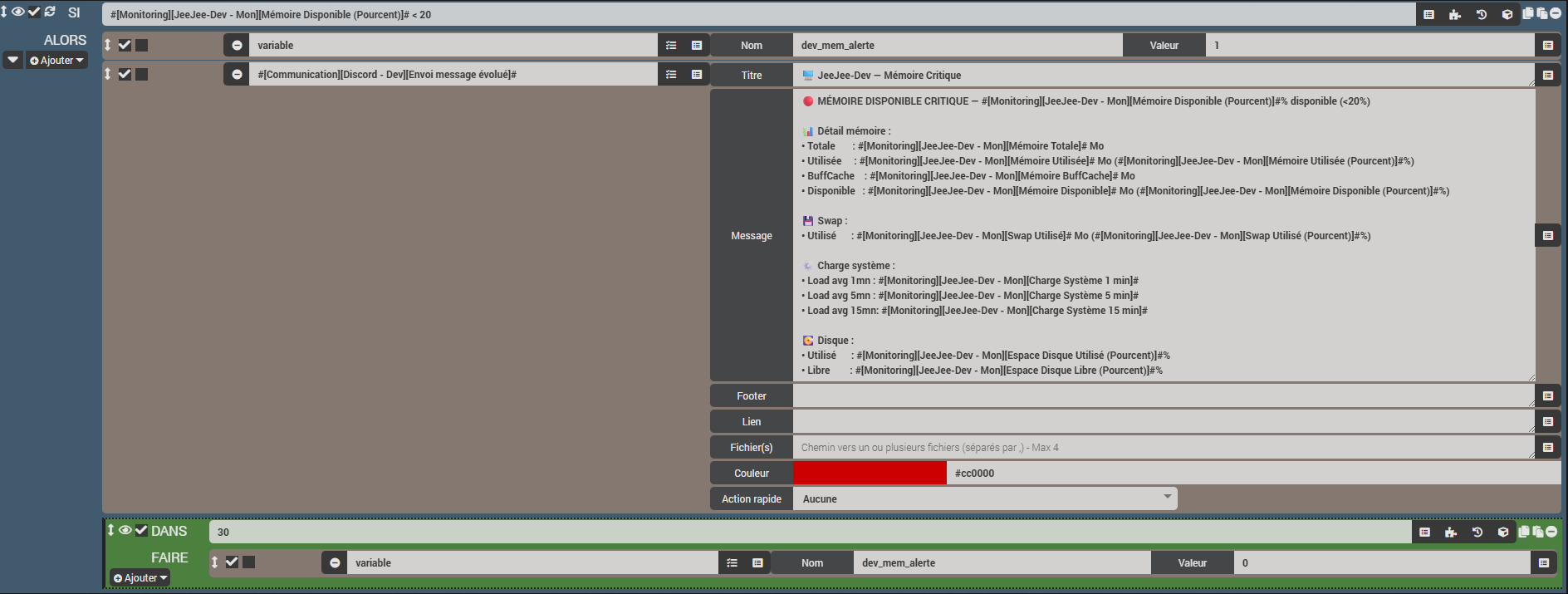1568x594 pixels.
Task: Remove the FAIRE variable action
Action: (x=335, y=562)
